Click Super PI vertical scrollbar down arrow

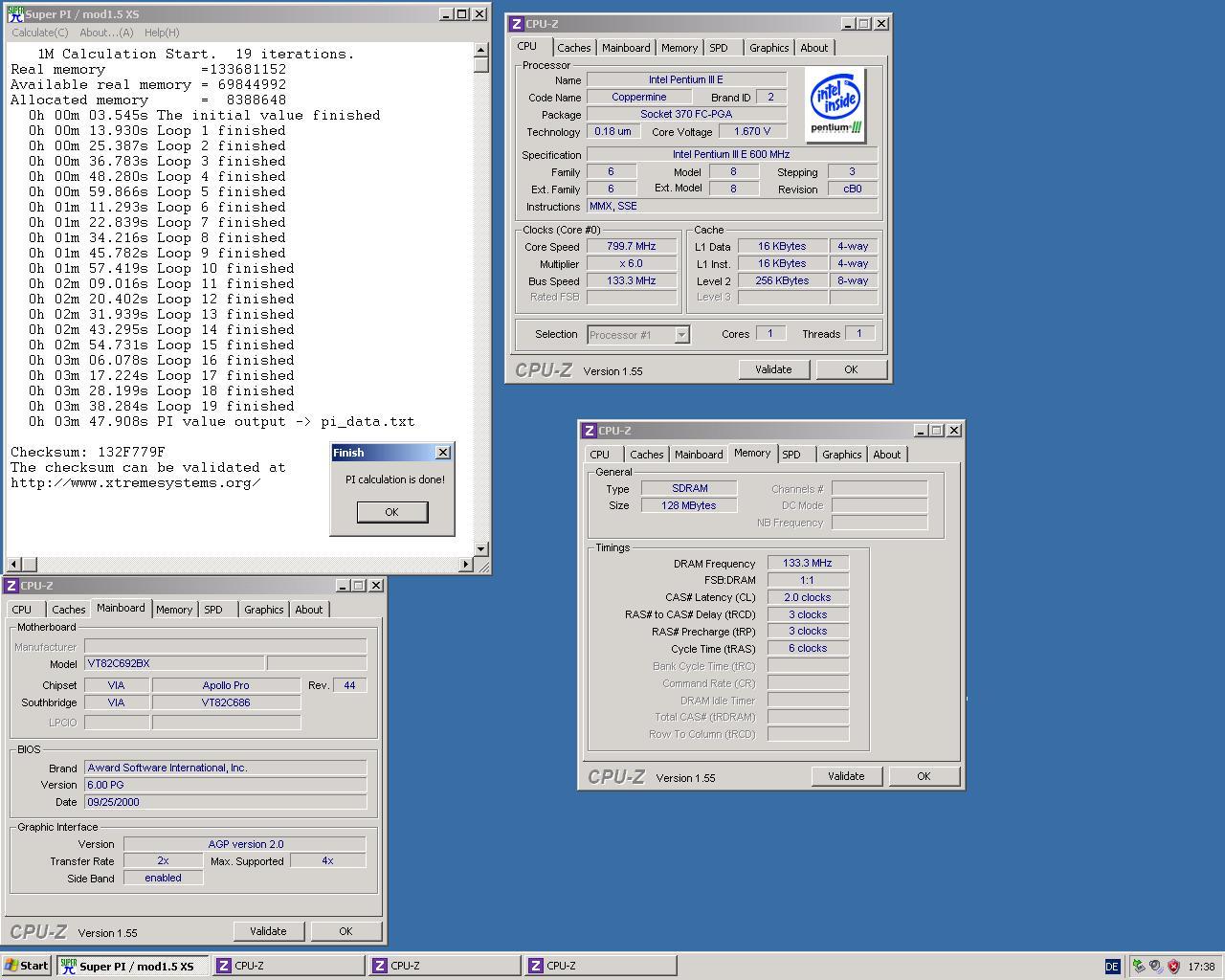481,548
